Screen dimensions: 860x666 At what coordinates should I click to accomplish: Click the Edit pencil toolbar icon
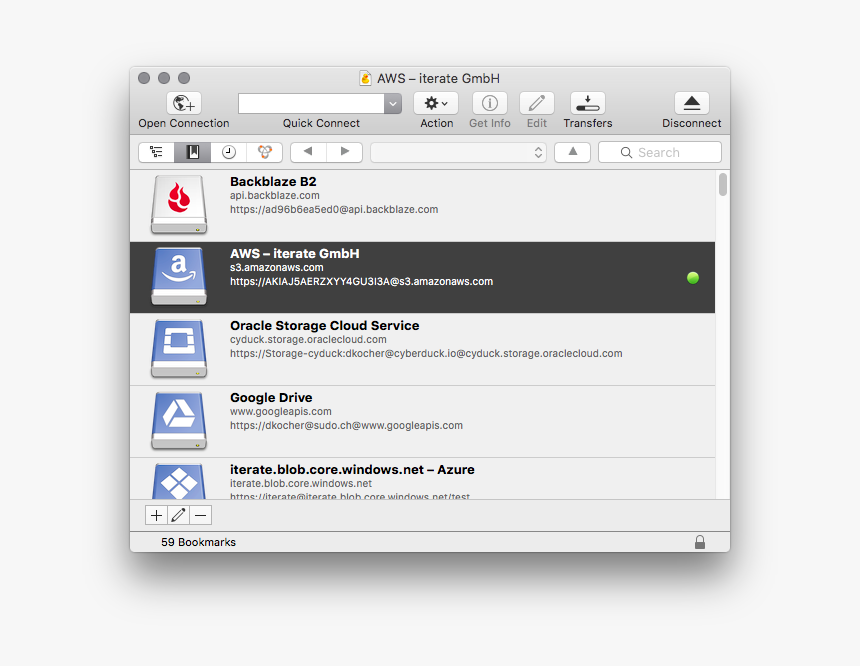coord(536,103)
